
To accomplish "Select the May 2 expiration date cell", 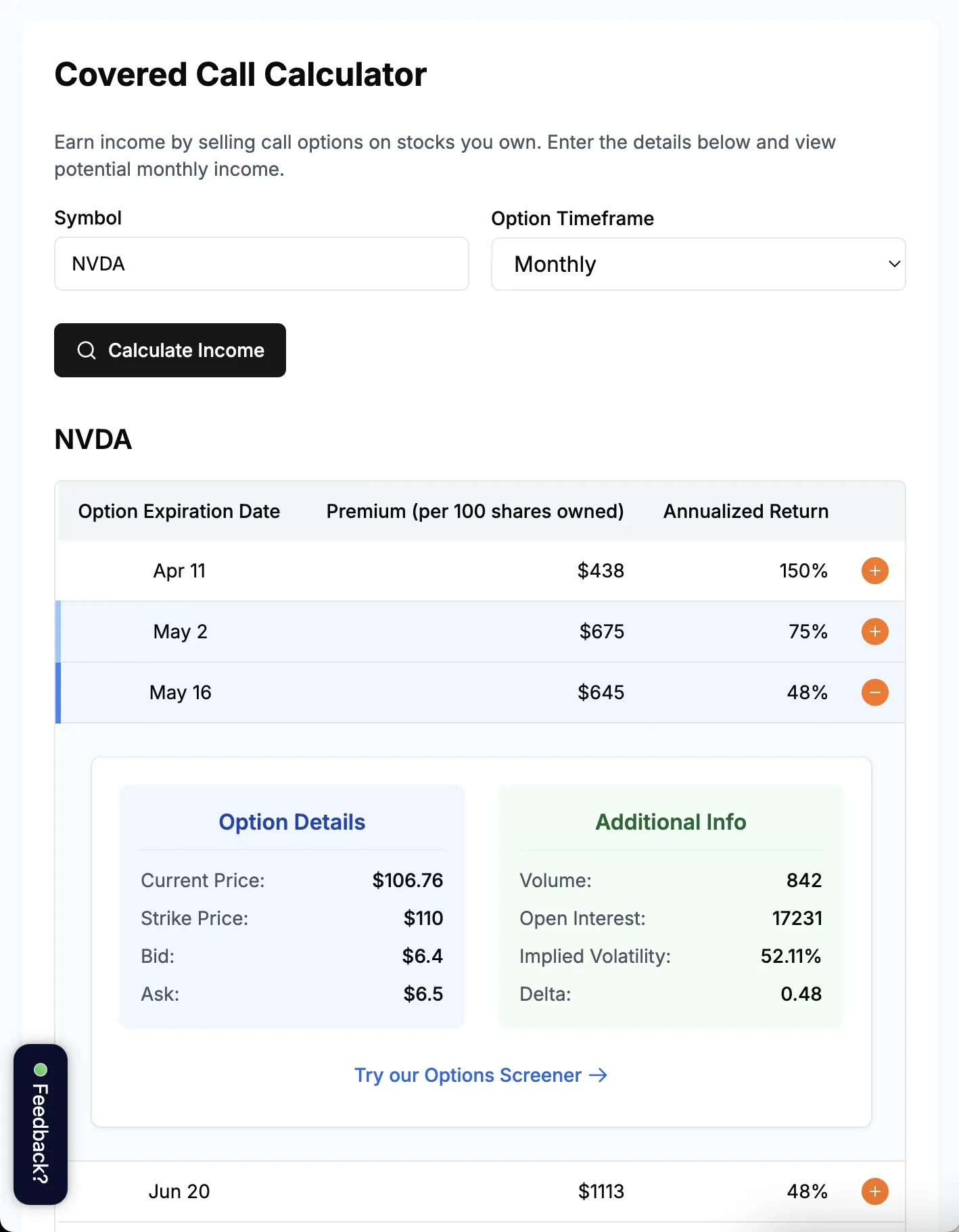I will (180, 632).
